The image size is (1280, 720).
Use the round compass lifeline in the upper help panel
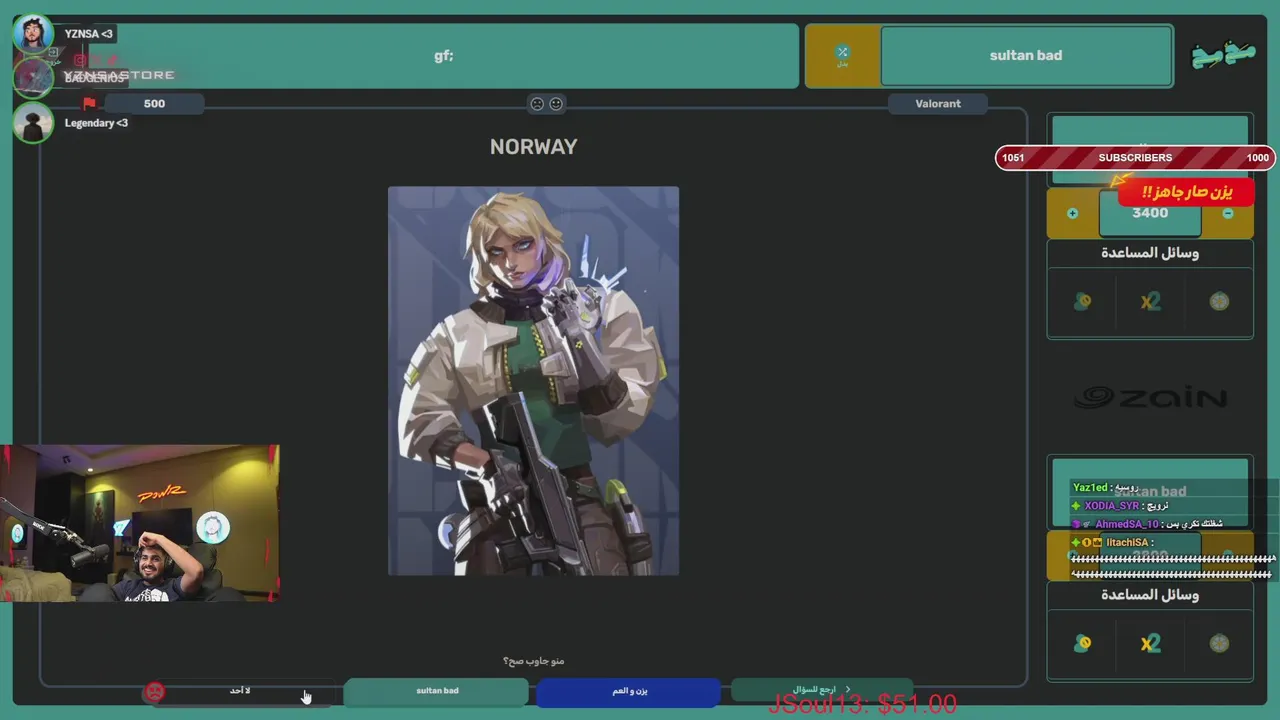[1219, 302]
